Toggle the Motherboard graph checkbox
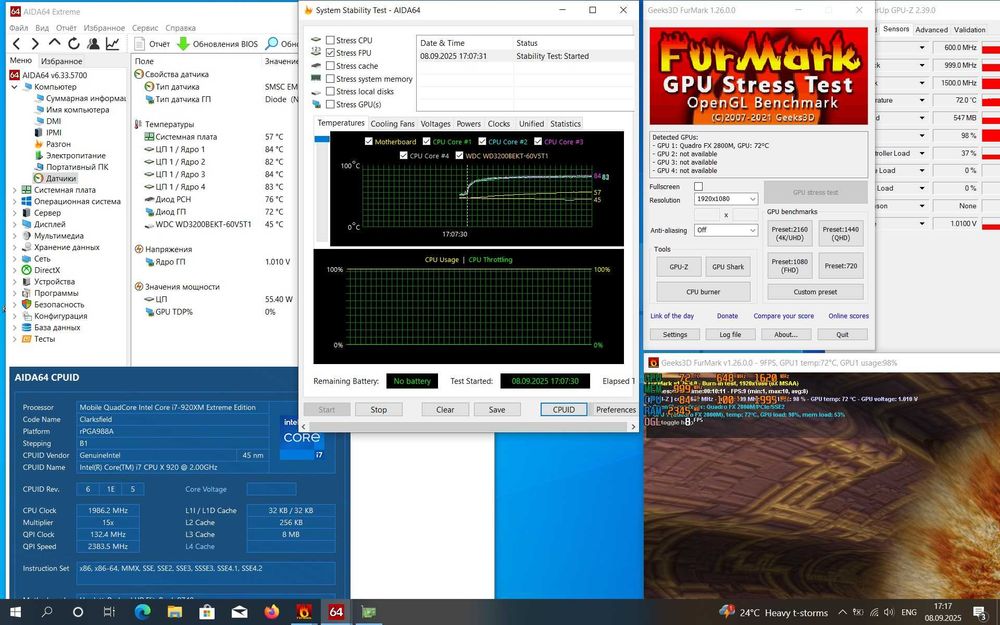 pos(368,142)
